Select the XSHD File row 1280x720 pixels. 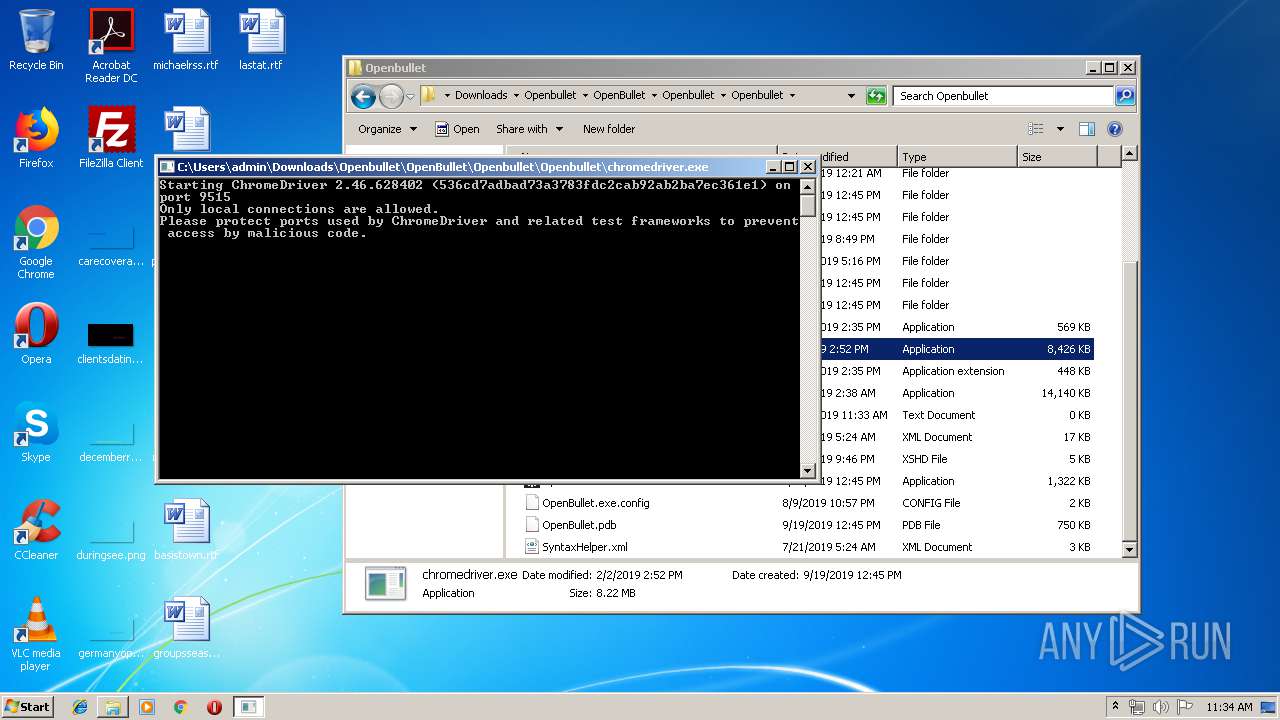click(957, 459)
